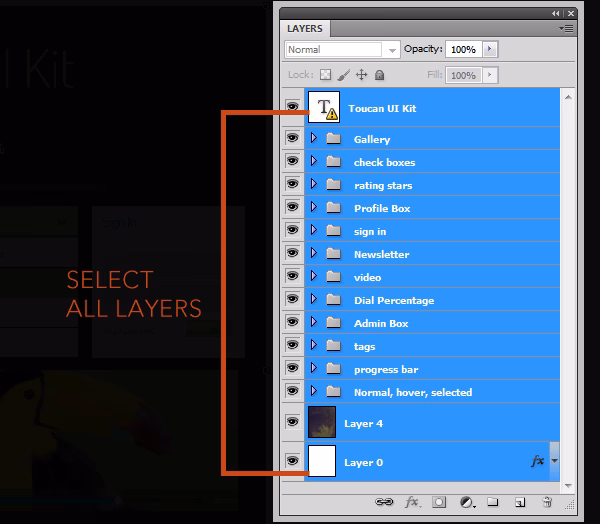Open the Layers panel options menu
This screenshot has width=600, height=524.
(566, 29)
